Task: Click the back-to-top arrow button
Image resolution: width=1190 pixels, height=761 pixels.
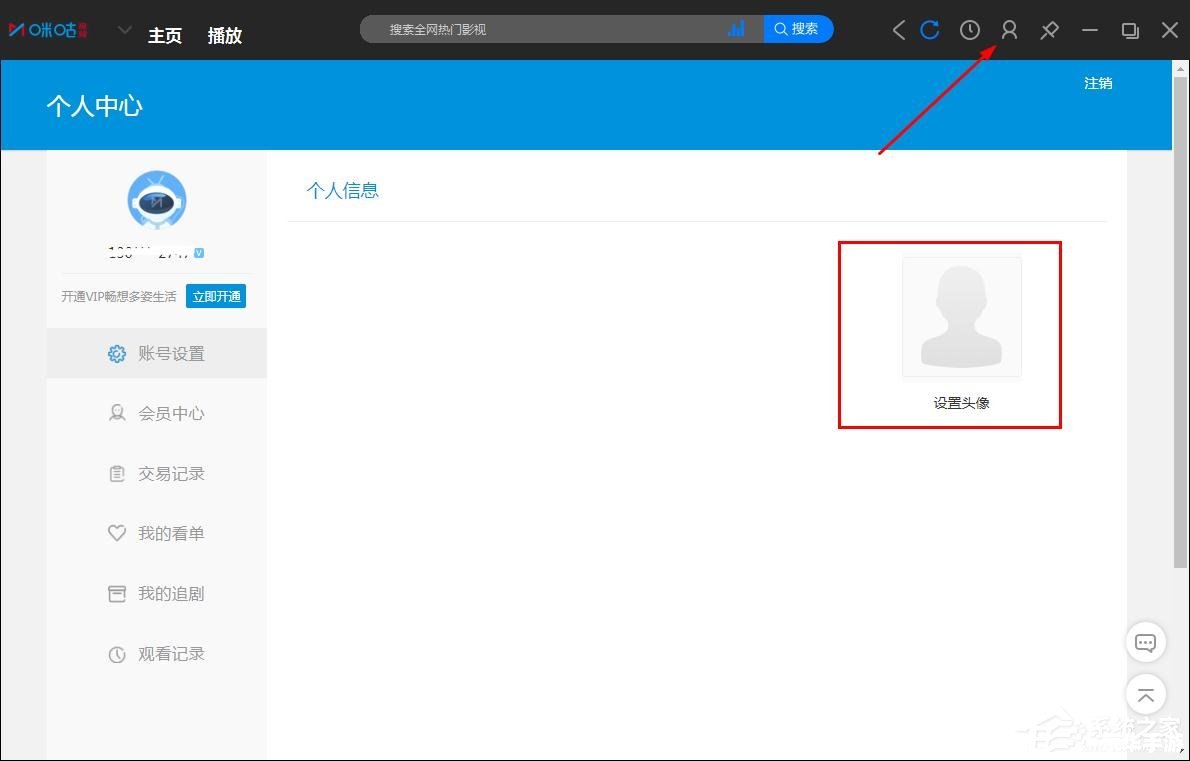Action: [1145, 694]
